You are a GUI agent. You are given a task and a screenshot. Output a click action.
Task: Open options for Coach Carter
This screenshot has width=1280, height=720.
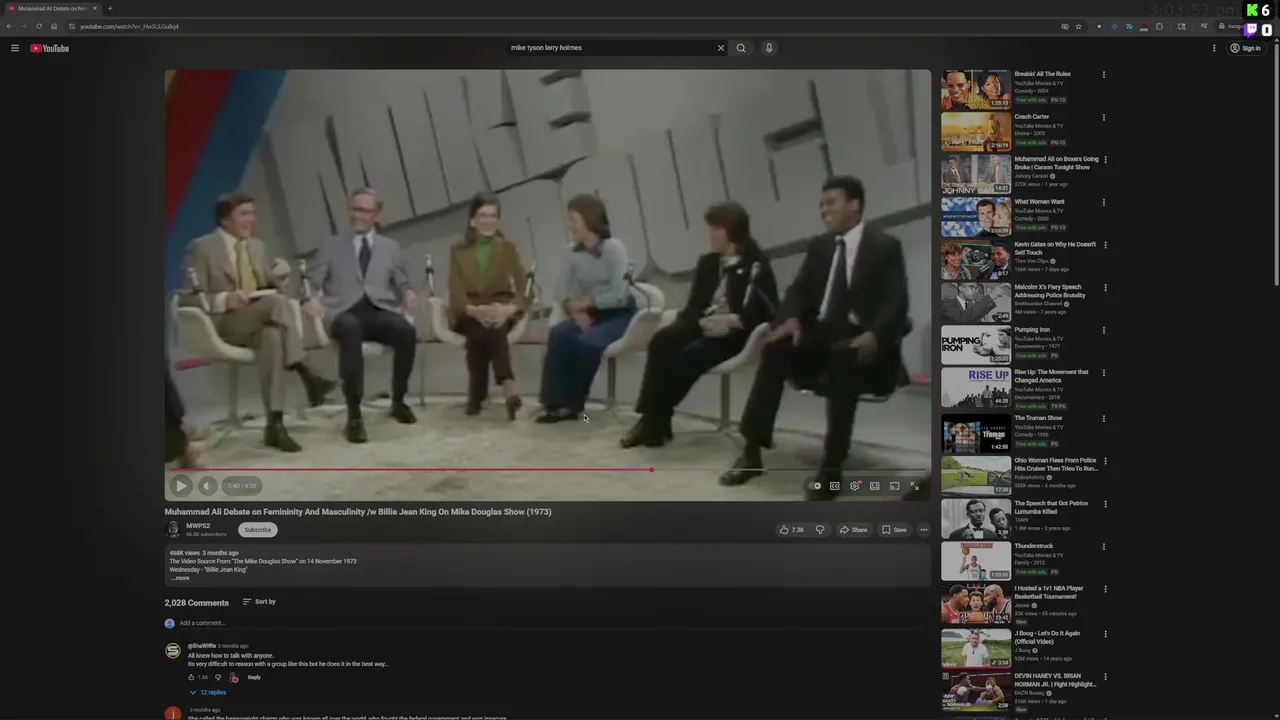(1104, 117)
